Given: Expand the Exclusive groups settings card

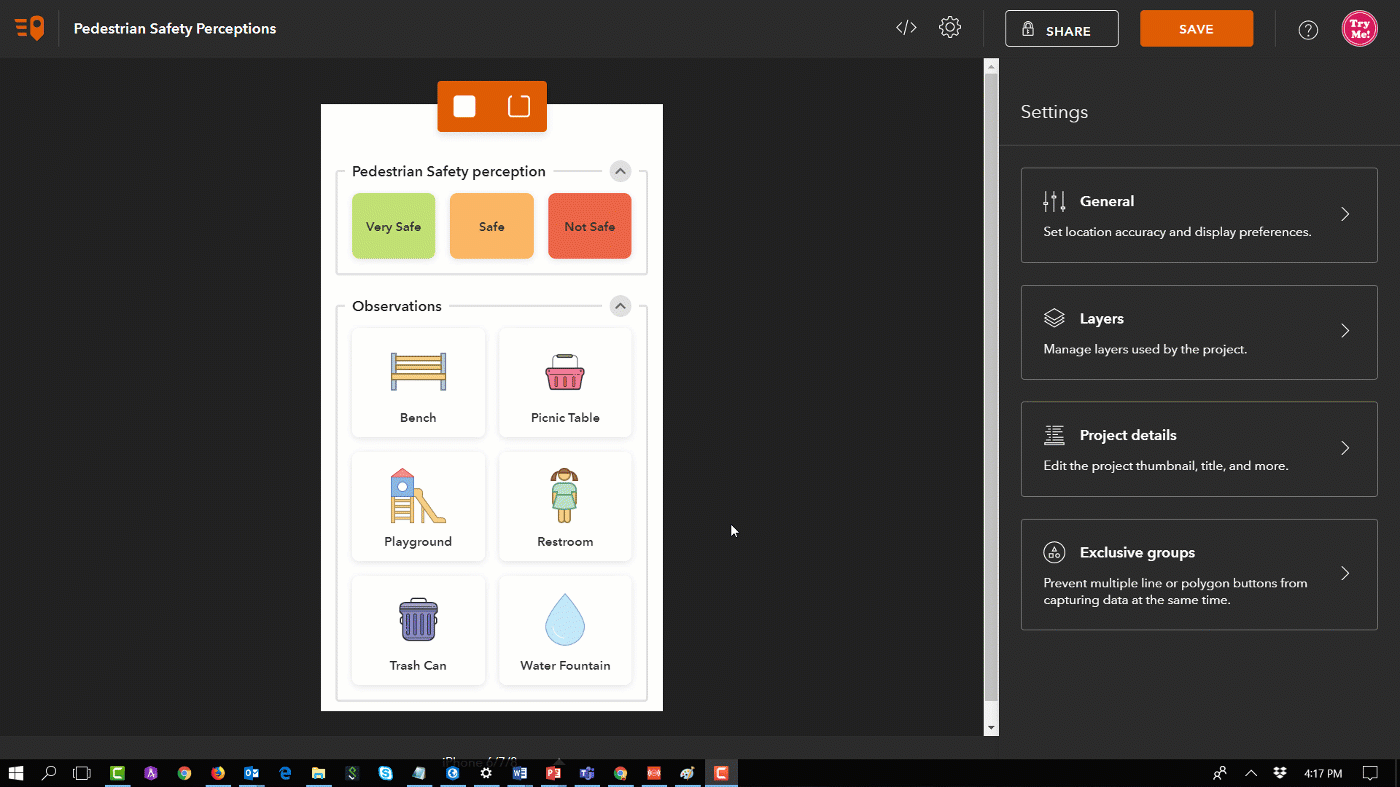Looking at the screenshot, I should click(x=1199, y=574).
